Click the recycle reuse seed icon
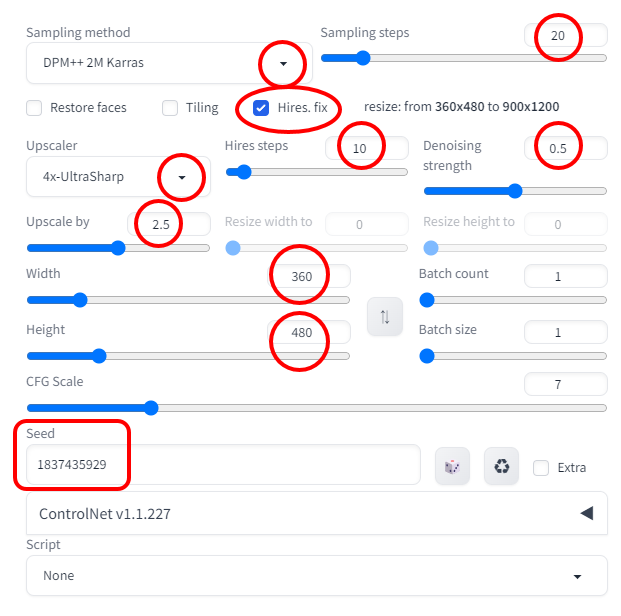Screen dimensions: 621x616 (x=501, y=467)
